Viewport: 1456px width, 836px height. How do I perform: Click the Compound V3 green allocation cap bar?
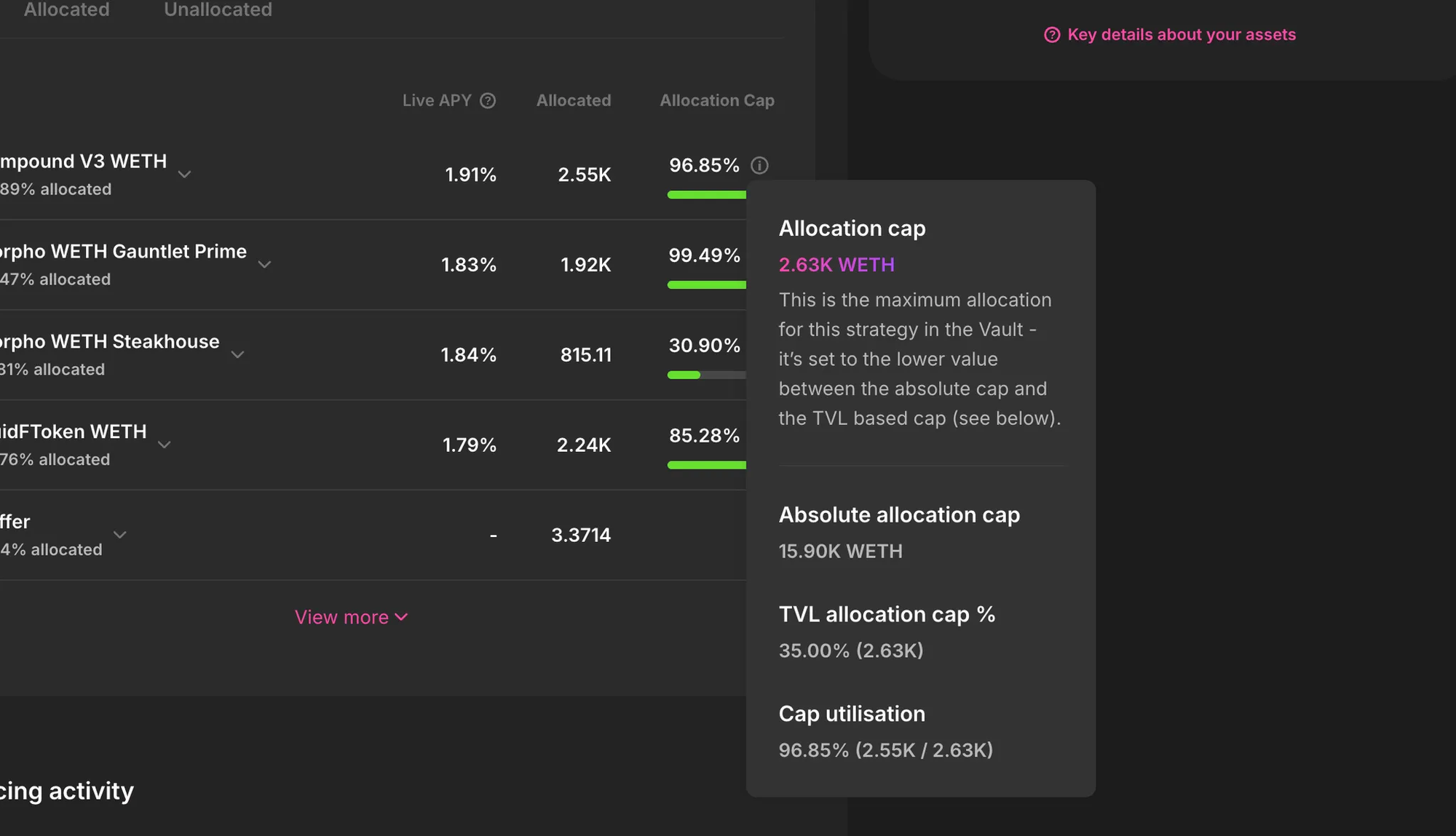(x=706, y=195)
